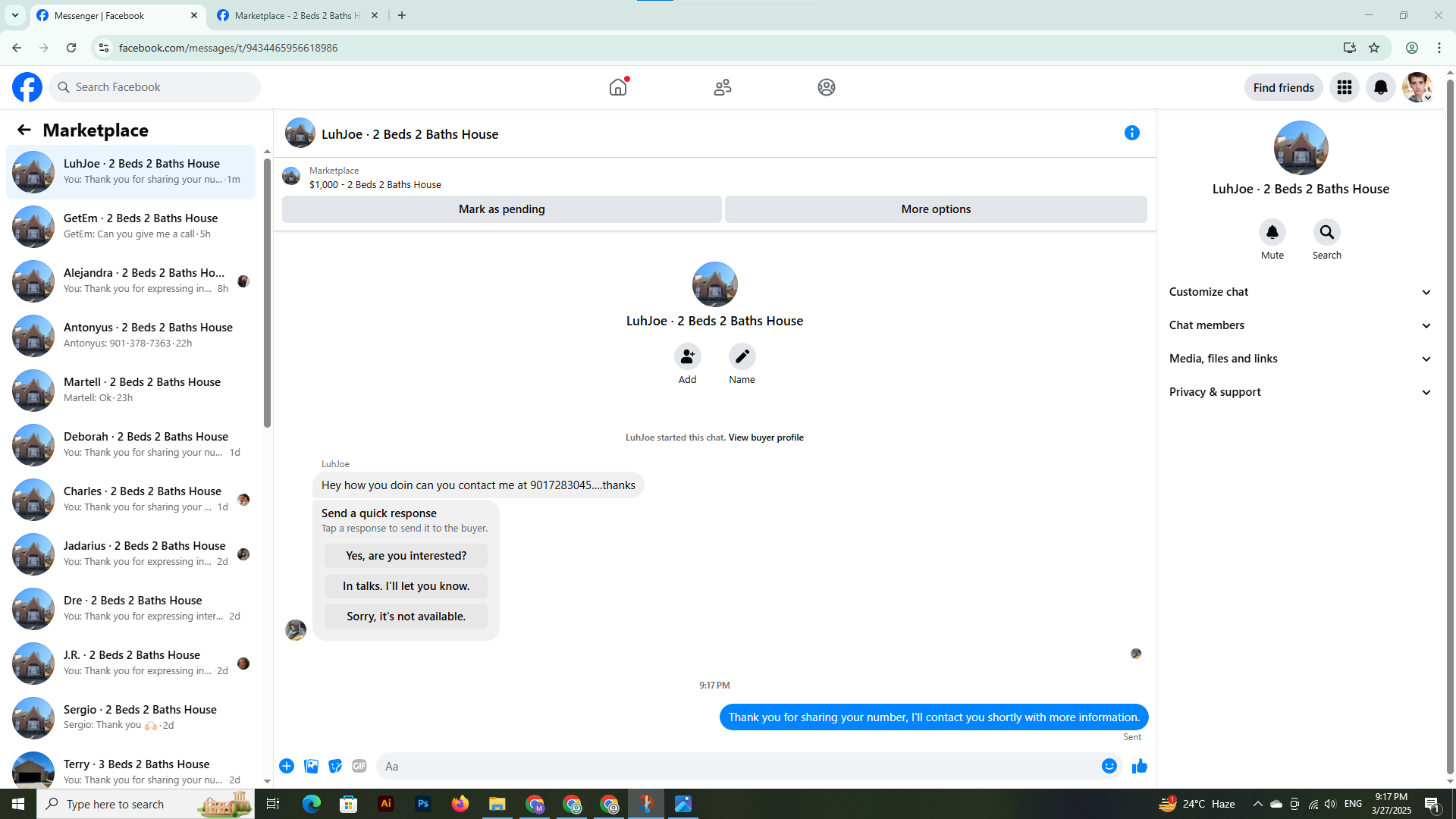
Task: Click the browser address bar URL
Action: coord(228,48)
